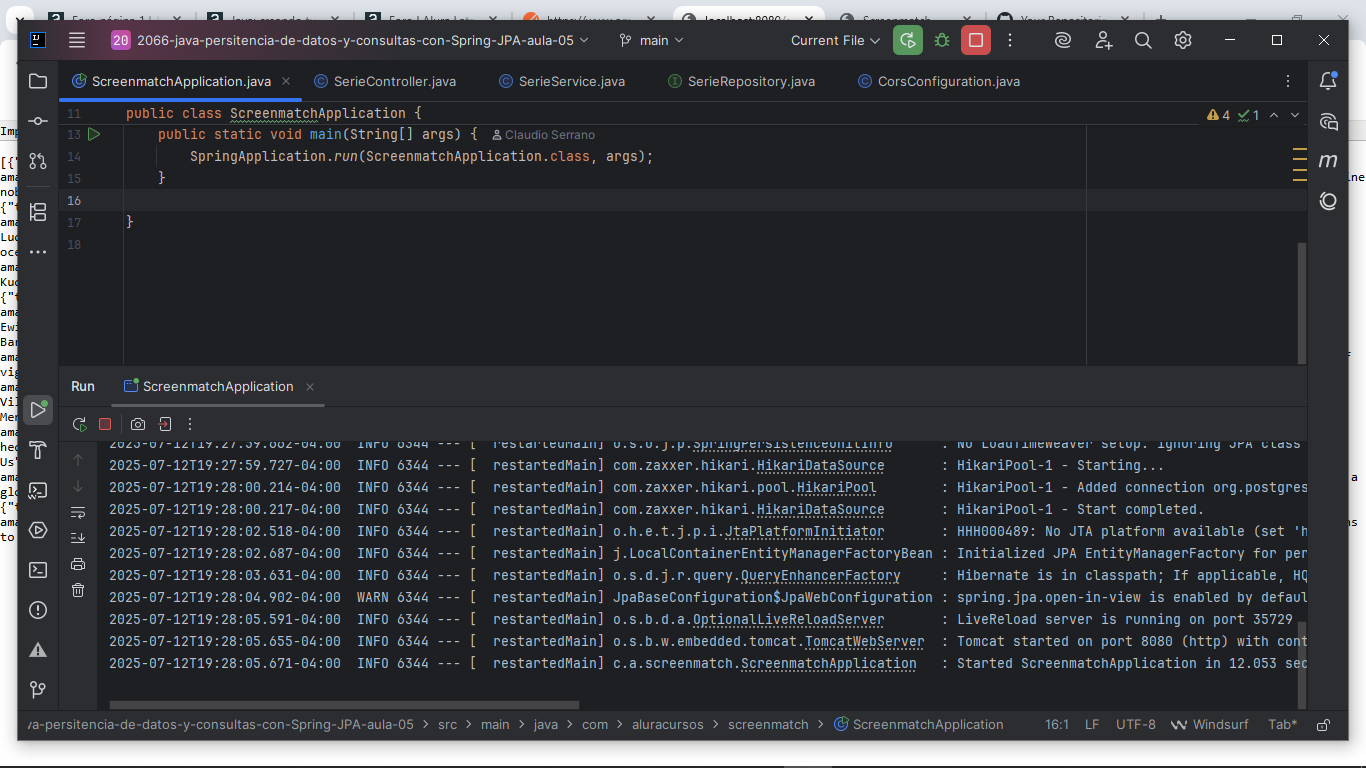1366x768 pixels.
Task: Click the UTF-8 encoding in status bar
Action: click(x=1136, y=724)
